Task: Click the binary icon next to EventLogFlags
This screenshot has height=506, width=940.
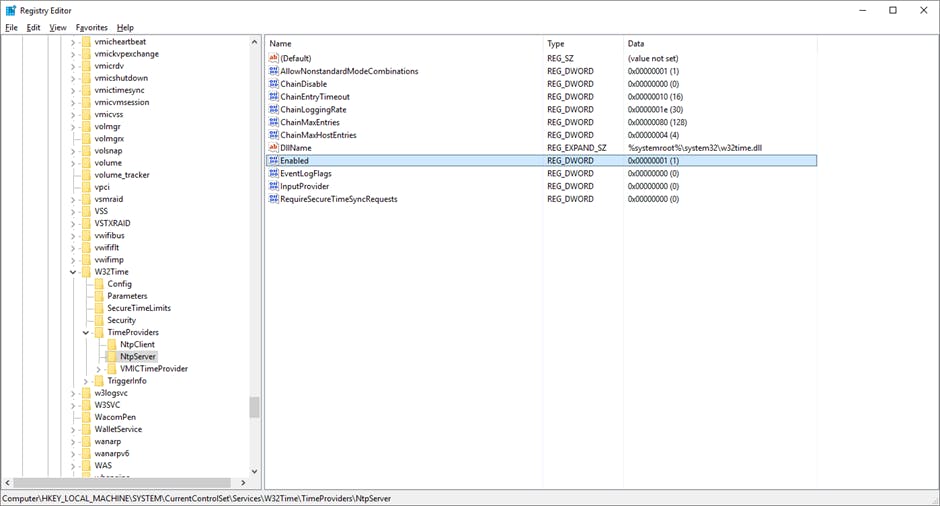Action: (x=273, y=174)
